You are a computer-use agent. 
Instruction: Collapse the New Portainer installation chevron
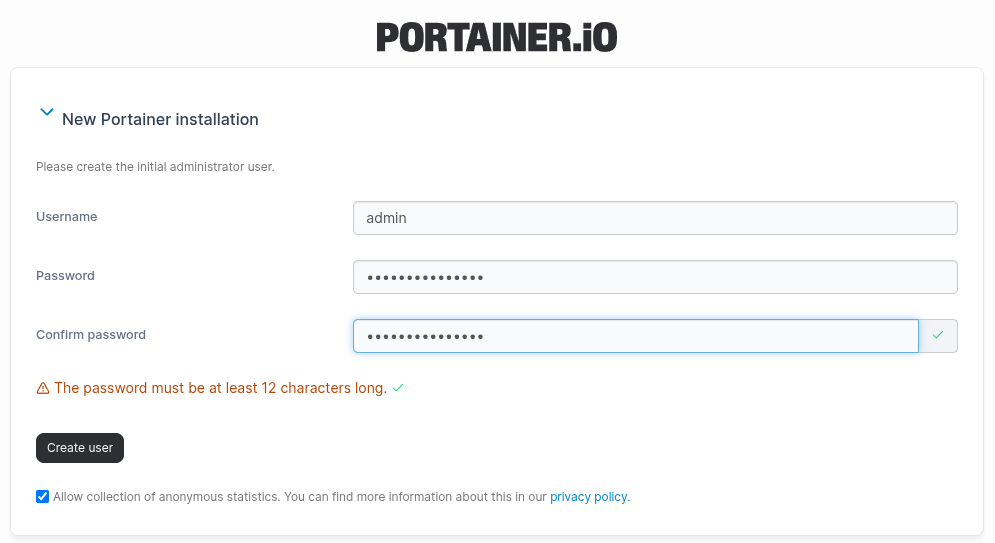coord(46,112)
